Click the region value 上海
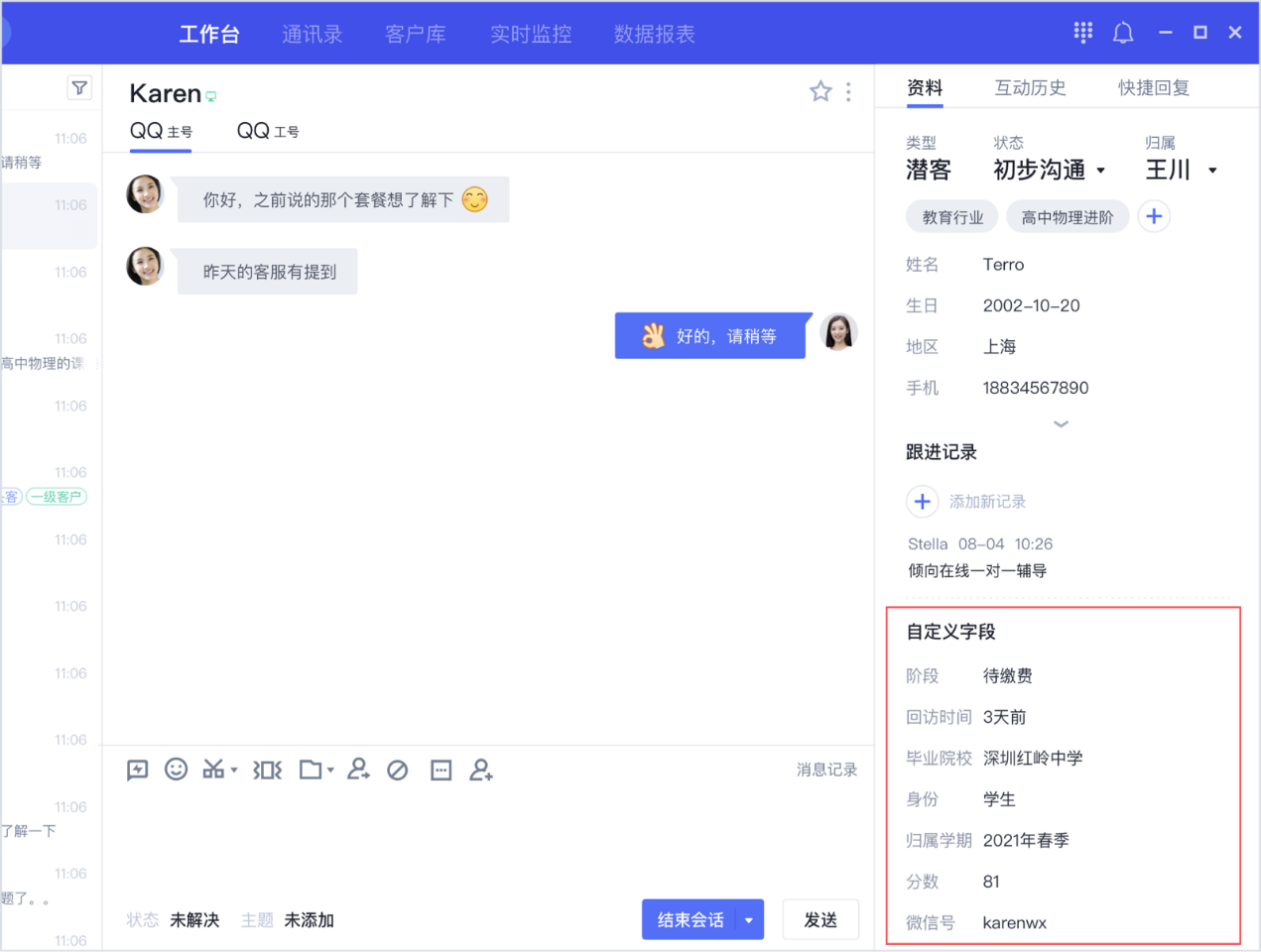Image resolution: width=1261 pixels, height=952 pixels. (999, 347)
